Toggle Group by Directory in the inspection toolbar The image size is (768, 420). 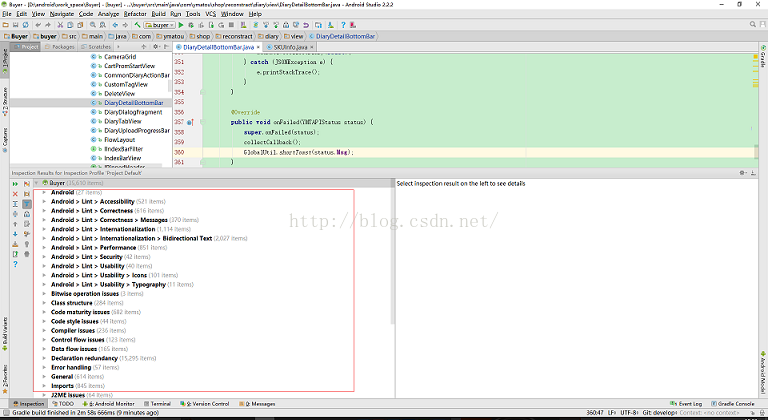click(27, 194)
